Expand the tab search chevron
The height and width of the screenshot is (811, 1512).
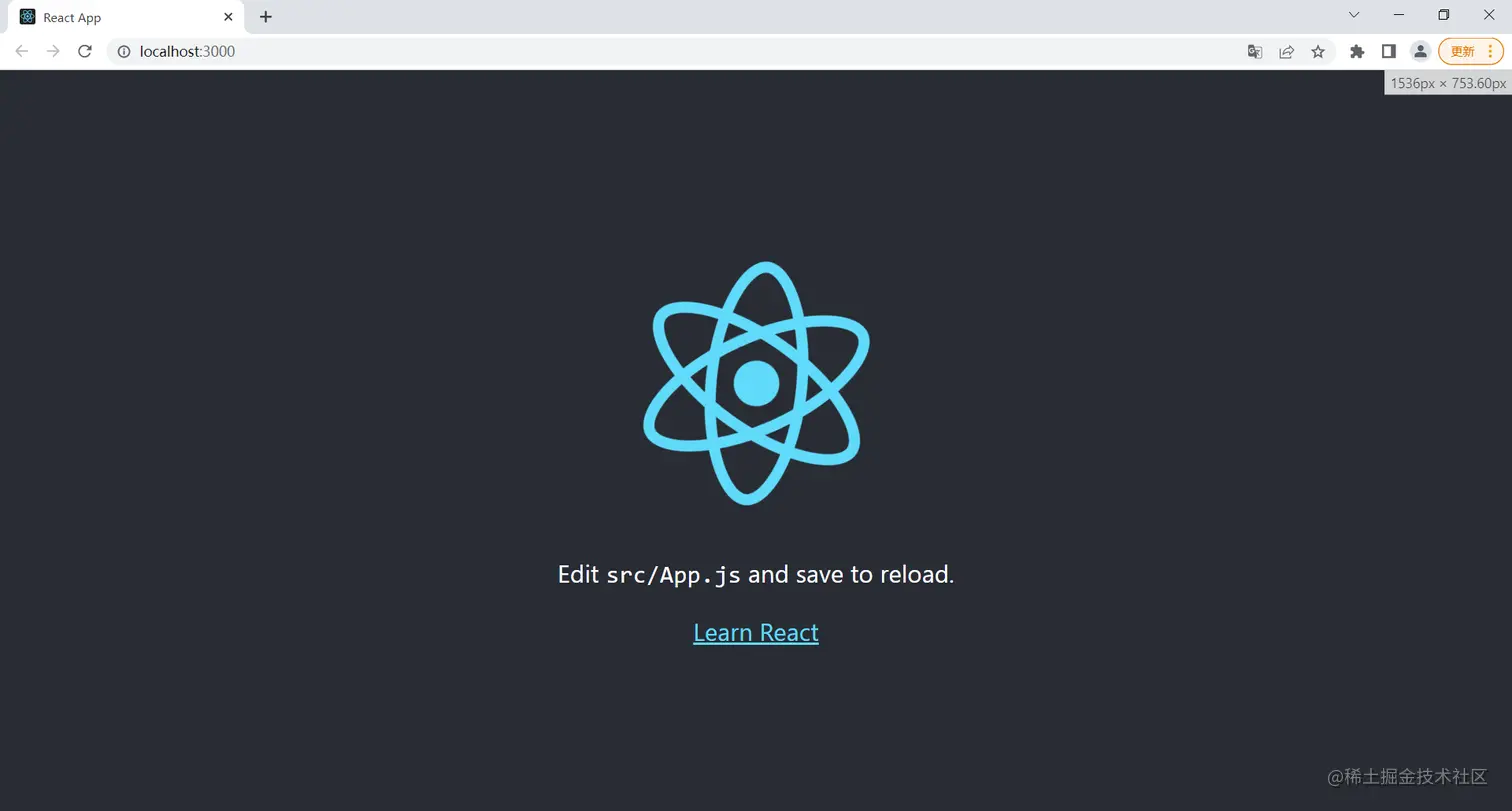(1354, 15)
